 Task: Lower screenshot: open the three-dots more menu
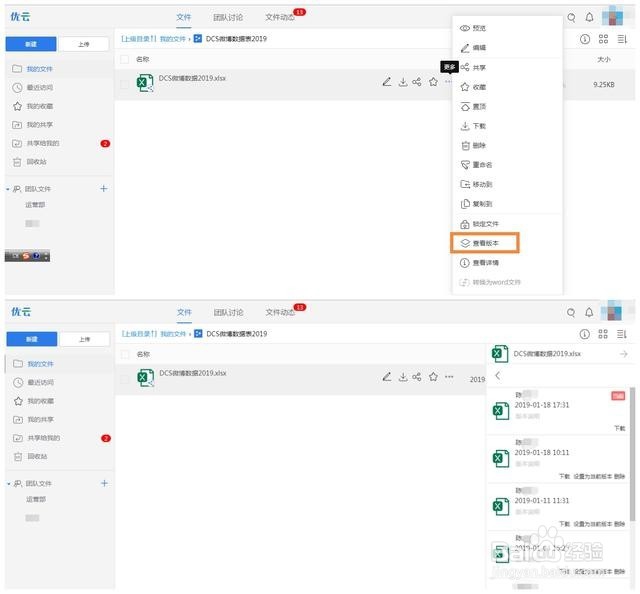[449, 377]
